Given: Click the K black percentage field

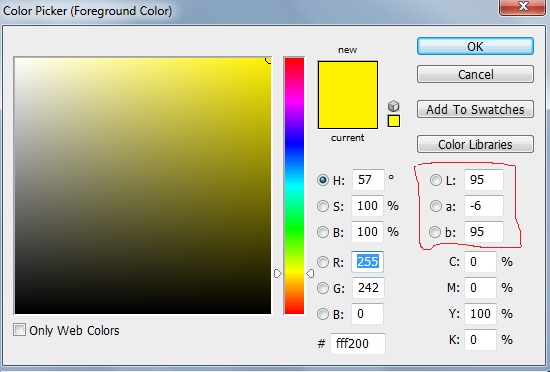Looking at the screenshot, I should tap(480, 340).
